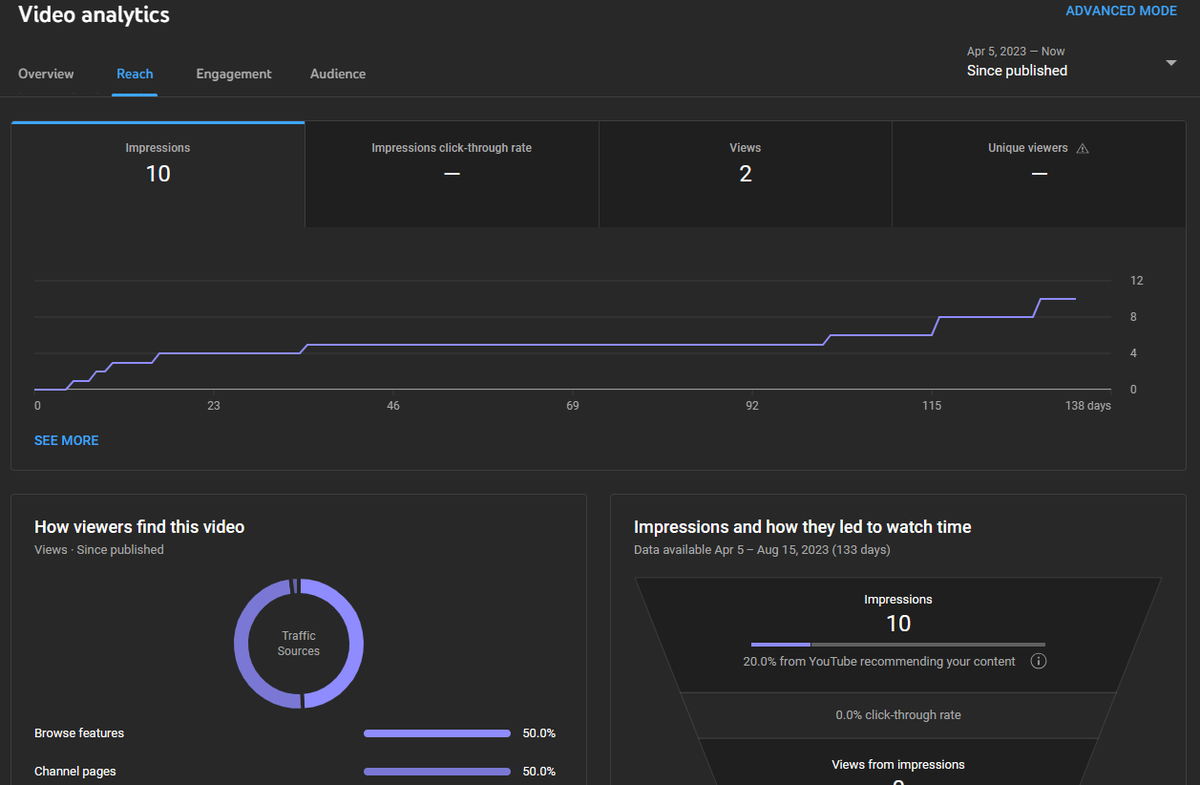Viewport: 1200px width, 785px height.
Task: Open the Overview tab
Action: 46,74
